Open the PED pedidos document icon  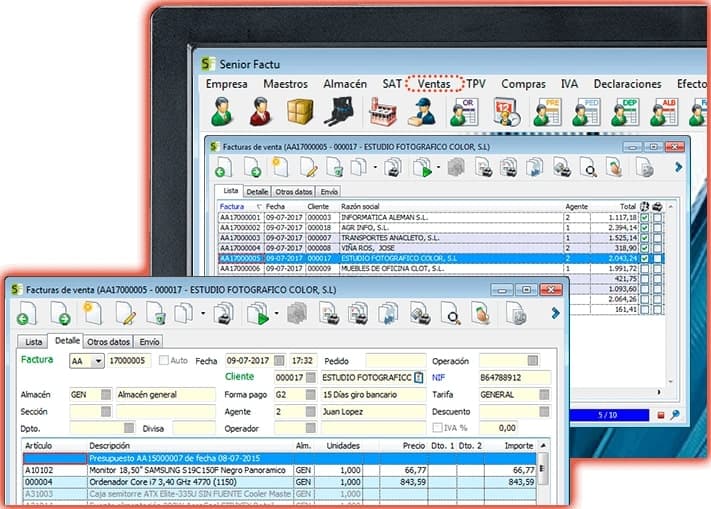(586, 111)
